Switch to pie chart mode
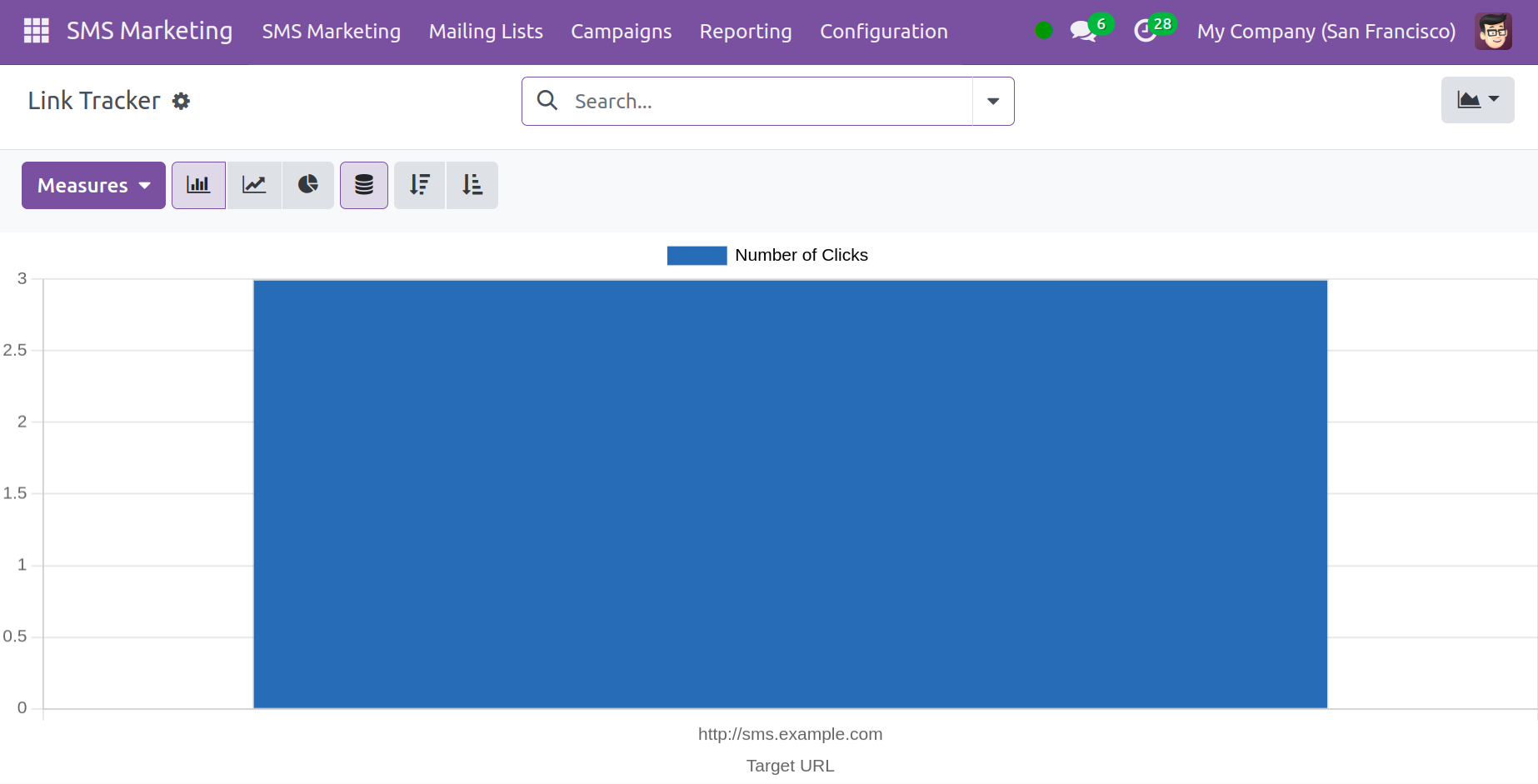This screenshot has height=784, width=1538. 308,185
